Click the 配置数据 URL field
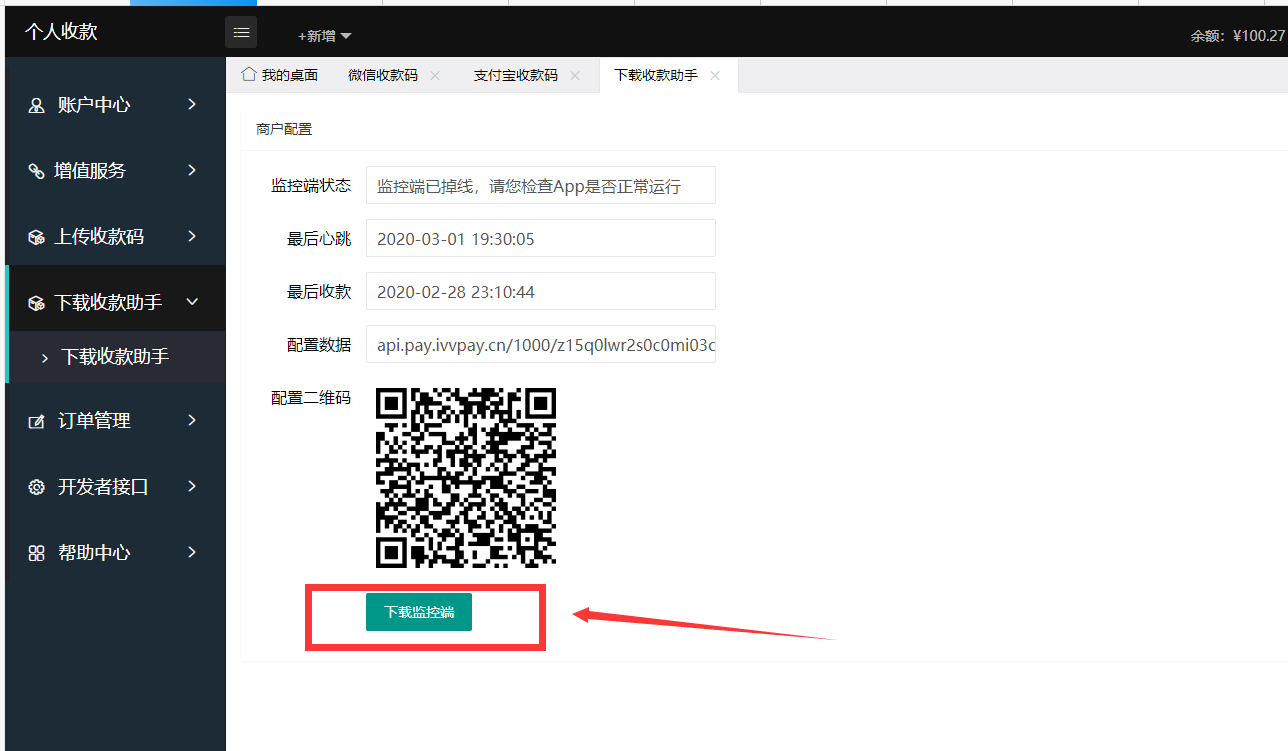The image size is (1288, 751). tap(541, 344)
